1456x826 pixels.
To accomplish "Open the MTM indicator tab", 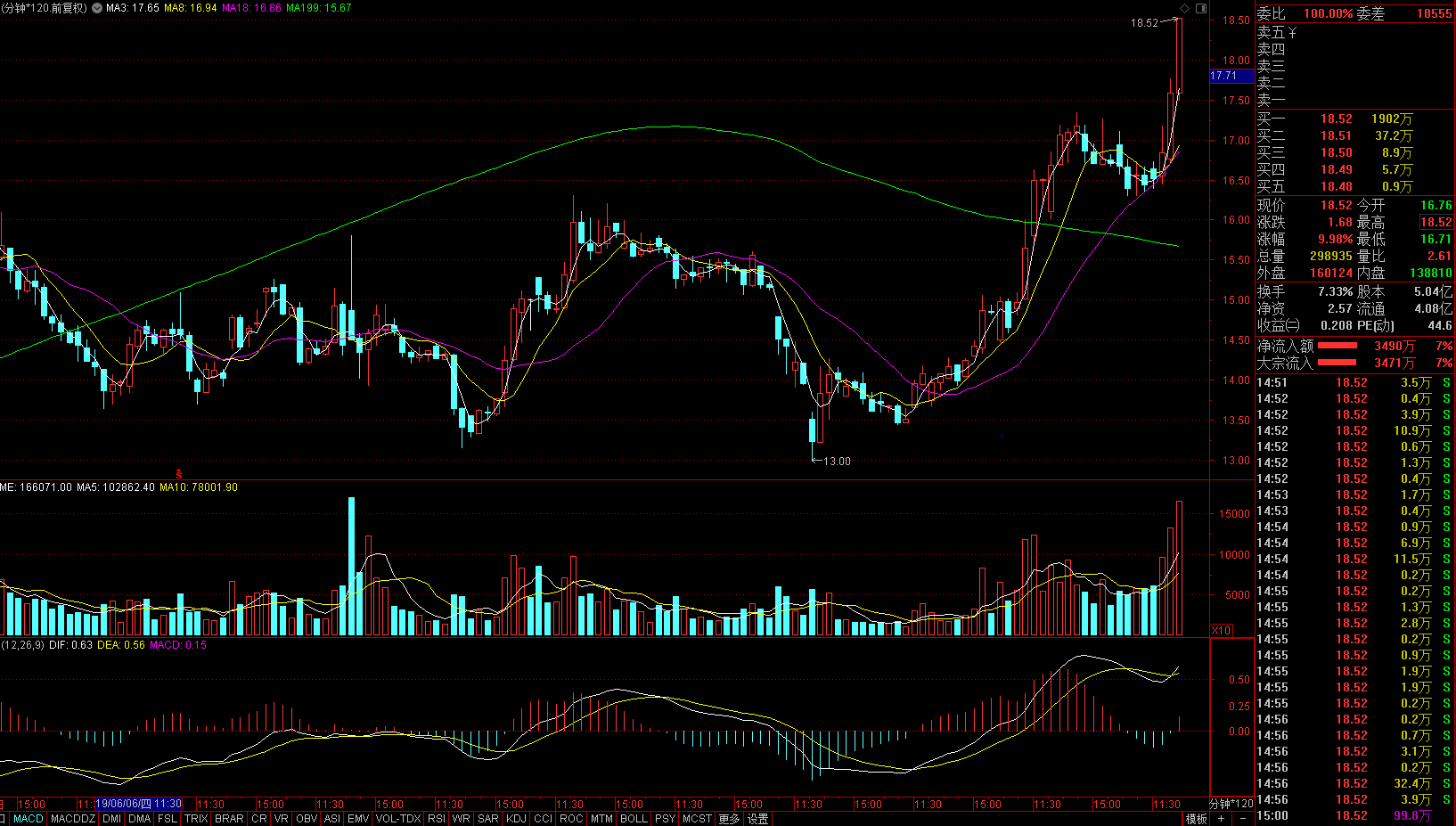I will pos(601,819).
